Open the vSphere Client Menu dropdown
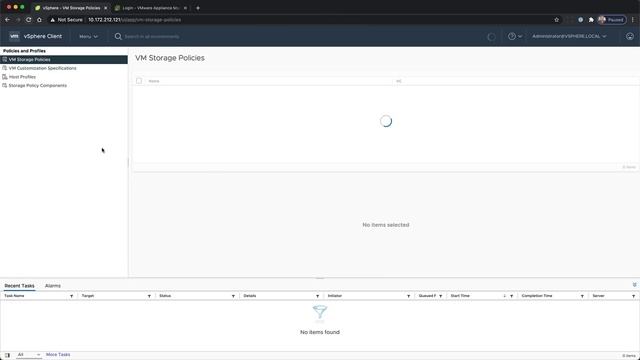The height and width of the screenshot is (360, 640). pos(89,36)
